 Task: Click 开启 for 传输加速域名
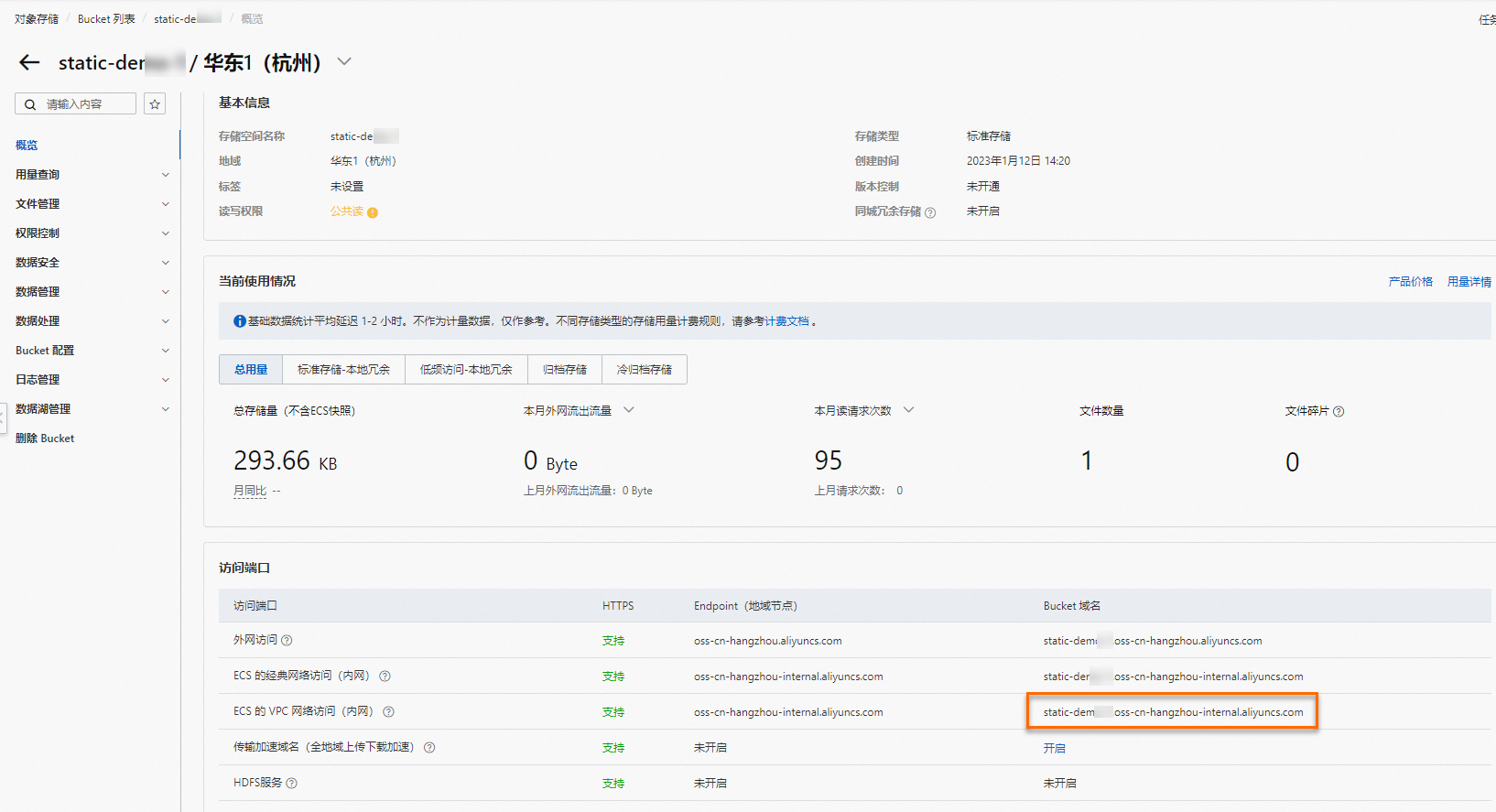point(1054,748)
